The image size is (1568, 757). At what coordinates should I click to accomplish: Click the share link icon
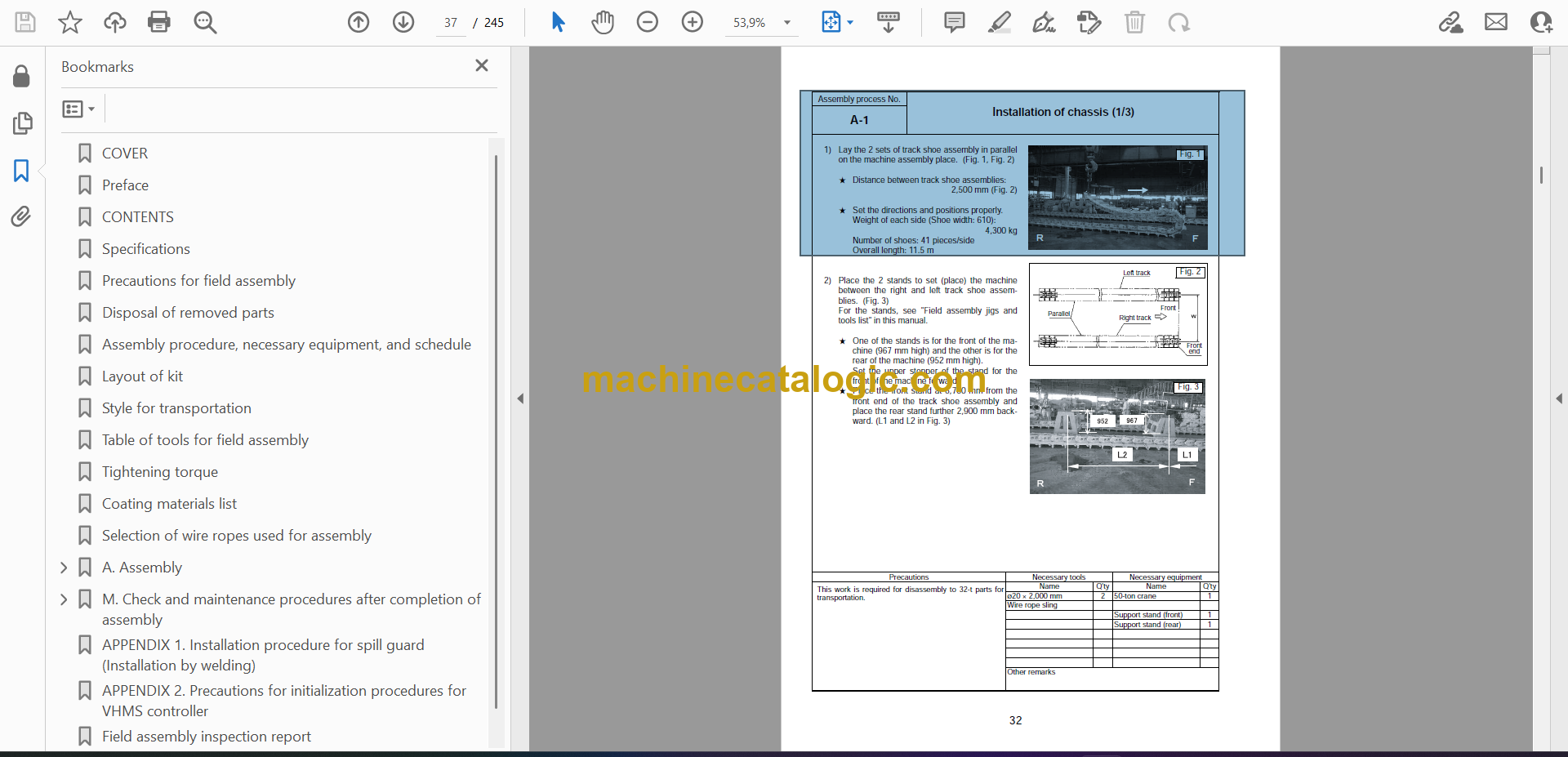click(1450, 22)
